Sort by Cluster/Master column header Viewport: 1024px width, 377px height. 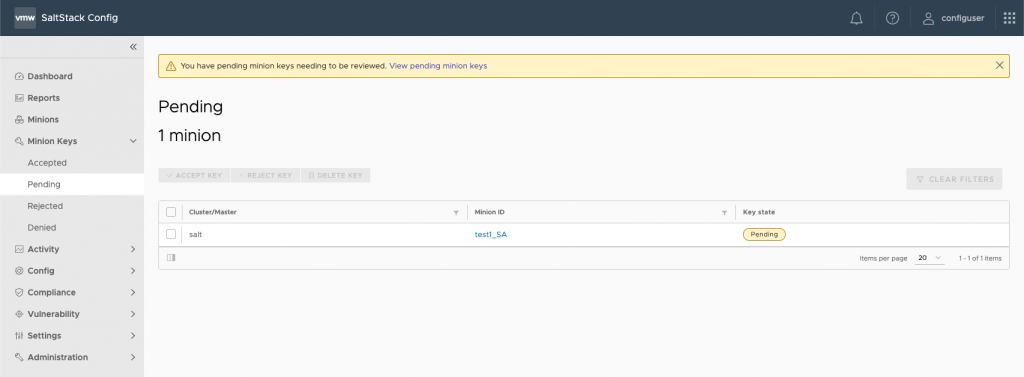213,212
